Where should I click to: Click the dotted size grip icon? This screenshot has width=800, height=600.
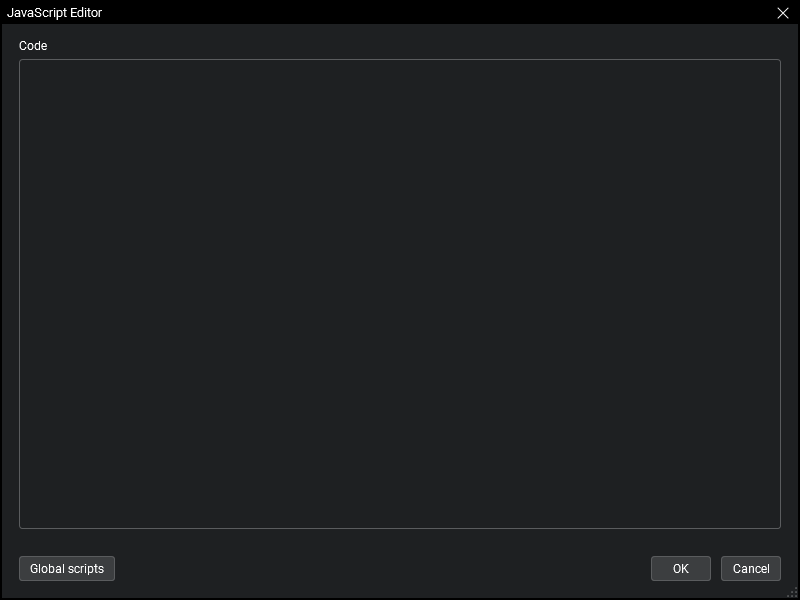point(793,593)
